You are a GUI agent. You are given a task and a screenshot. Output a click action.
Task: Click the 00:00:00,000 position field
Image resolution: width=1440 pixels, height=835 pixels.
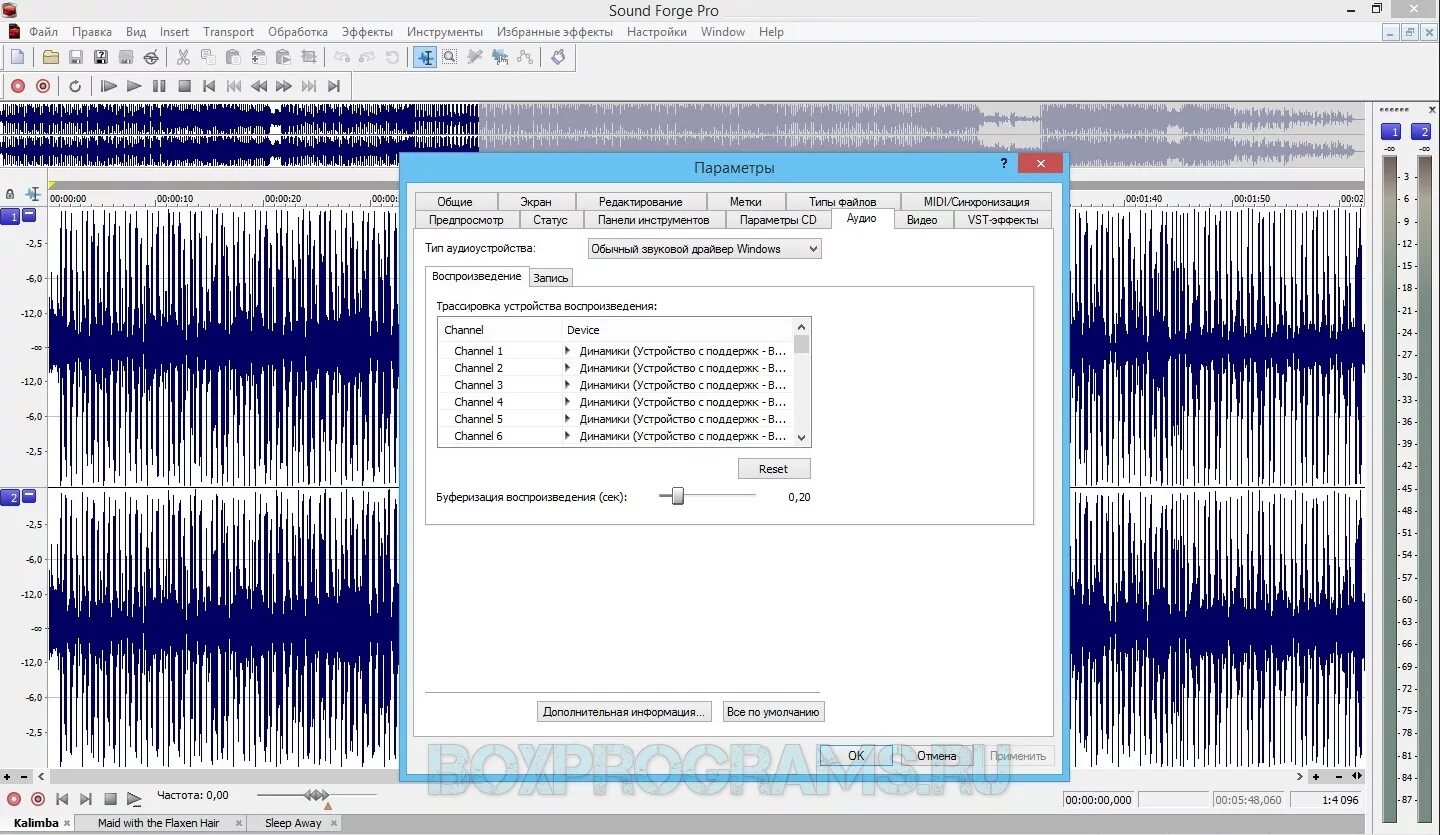tap(1098, 800)
